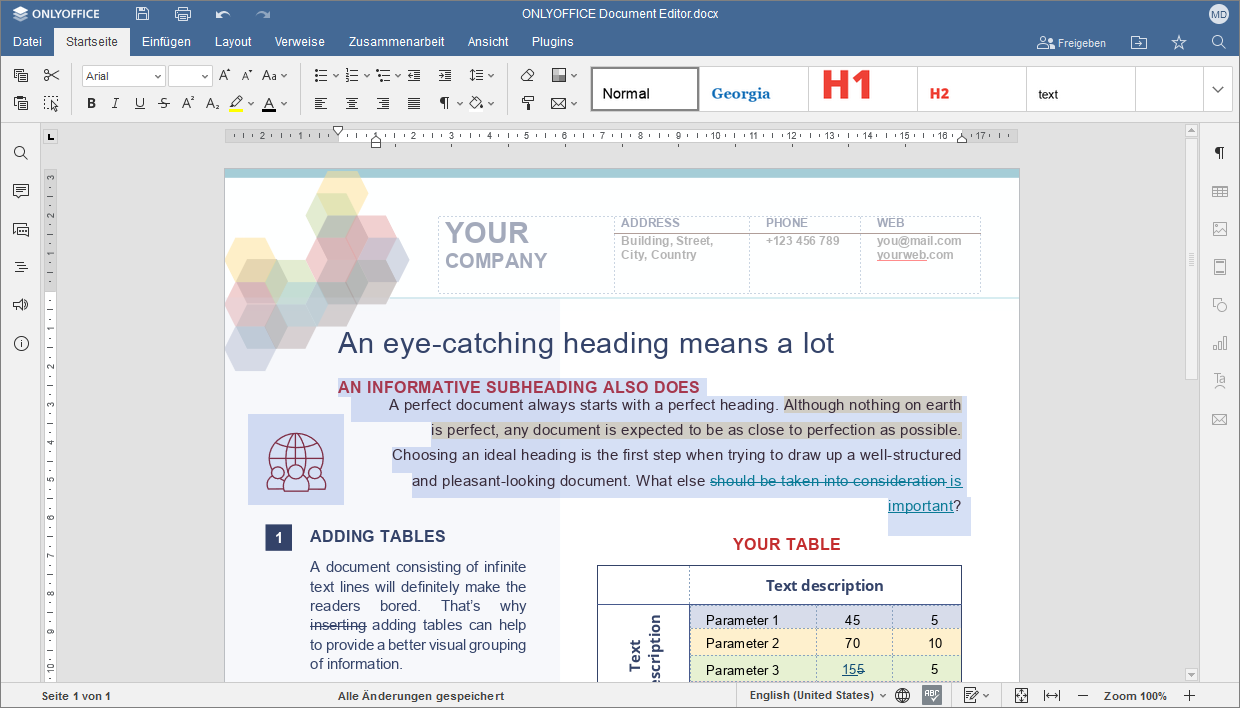
Task: Click the Freigeben share button
Action: [x=1071, y=43]
